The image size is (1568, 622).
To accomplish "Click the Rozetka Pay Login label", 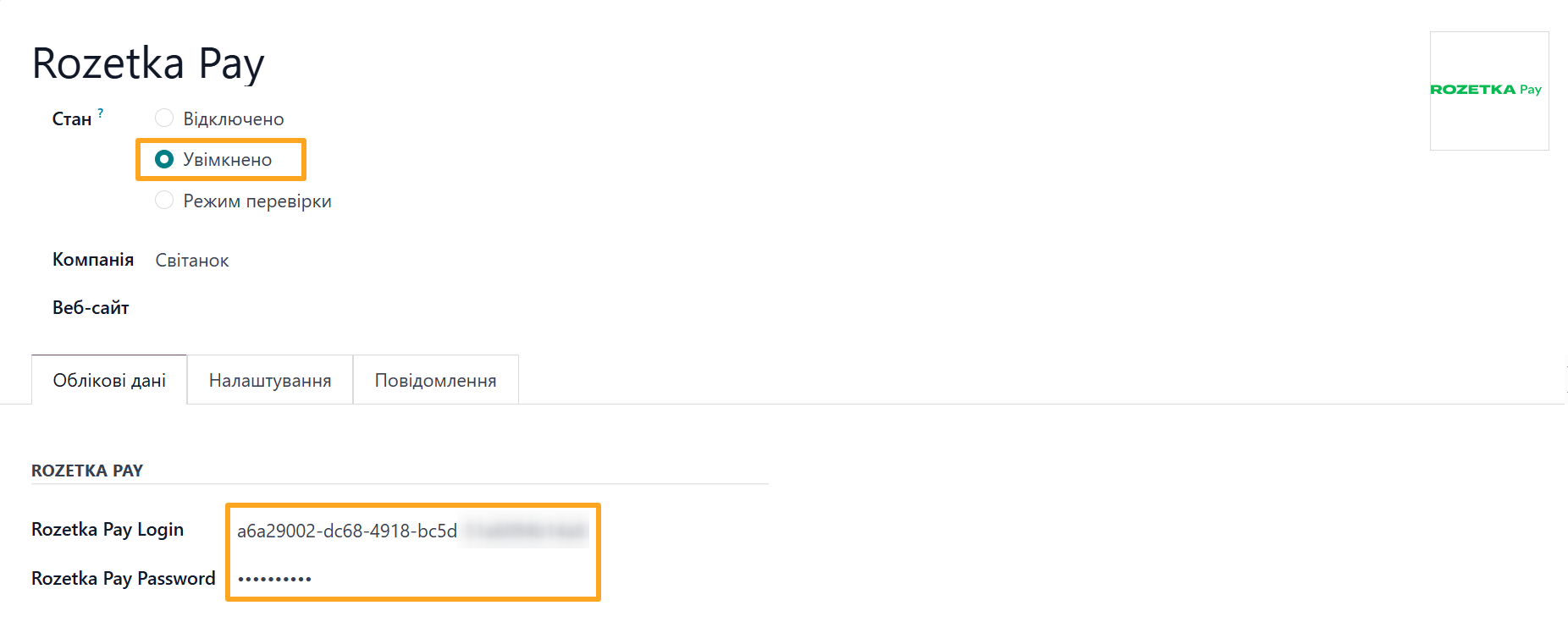I will click(108, 529).
